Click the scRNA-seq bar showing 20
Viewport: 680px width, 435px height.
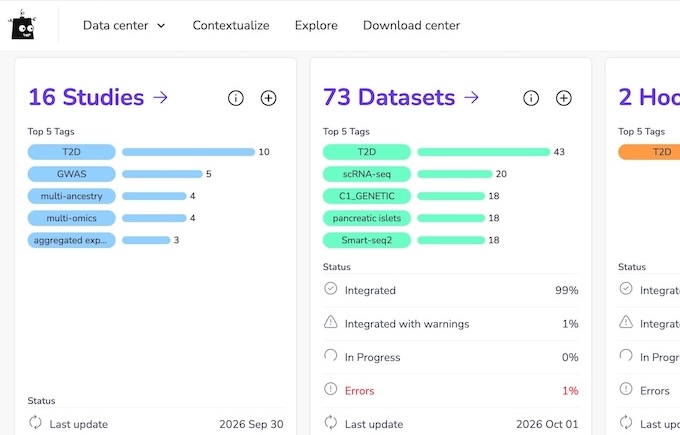tap(454, 174)
